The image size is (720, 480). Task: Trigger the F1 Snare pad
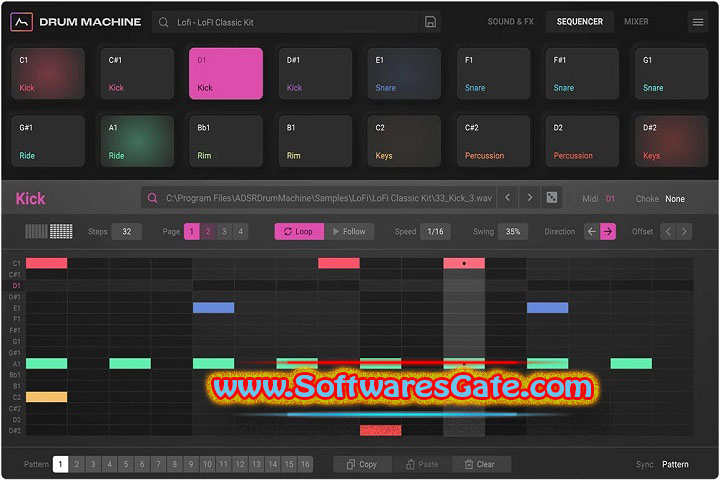(493, 73)
